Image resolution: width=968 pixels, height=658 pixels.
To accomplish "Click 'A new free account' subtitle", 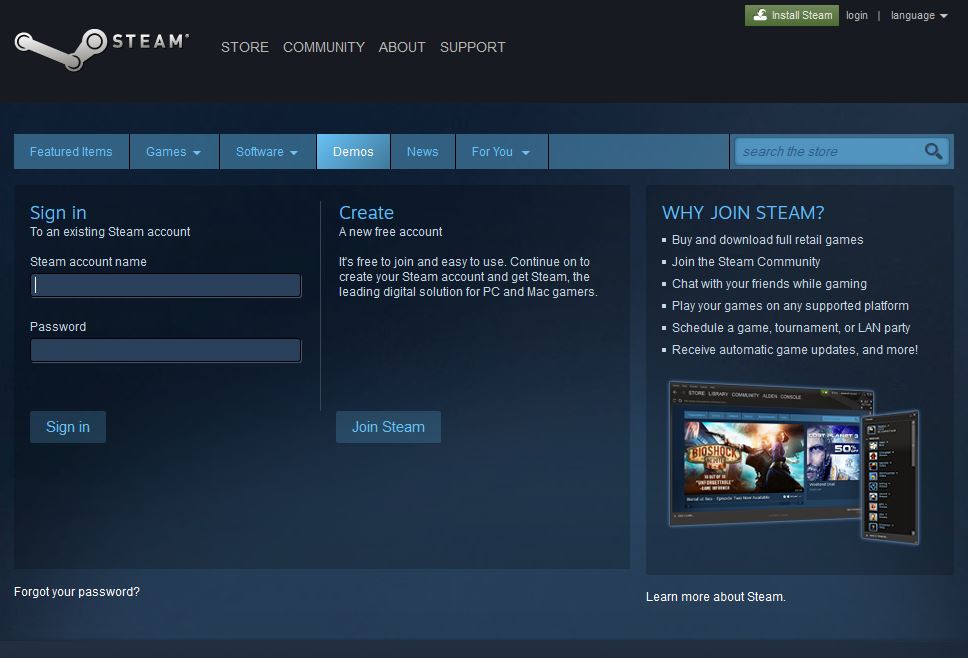I will [390, 231].
